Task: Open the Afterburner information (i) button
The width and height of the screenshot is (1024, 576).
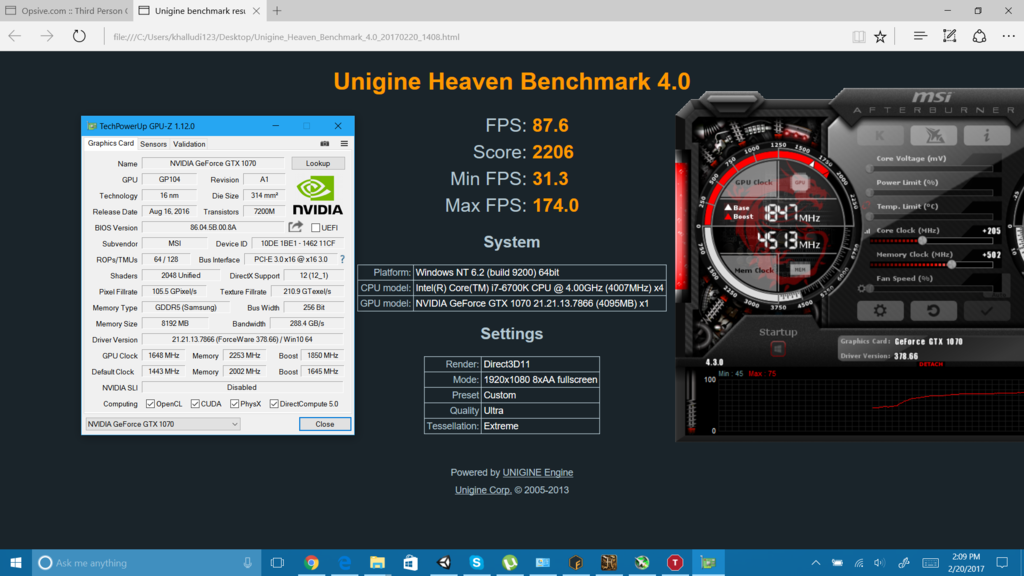Action: (x=986, y=136)
